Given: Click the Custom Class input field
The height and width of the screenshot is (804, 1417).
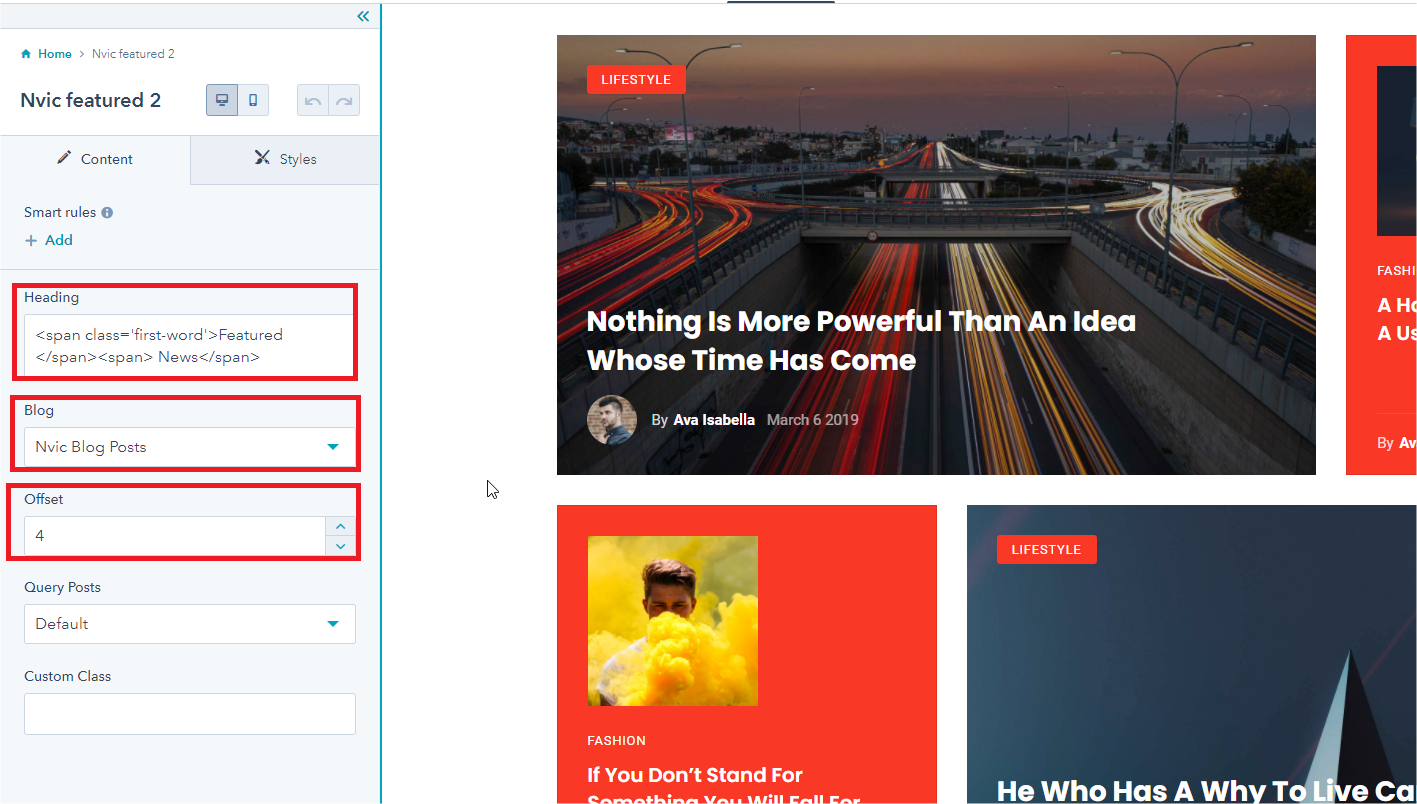Looking at the screenshot, I should pyautogui.click(x=189, y=714).
